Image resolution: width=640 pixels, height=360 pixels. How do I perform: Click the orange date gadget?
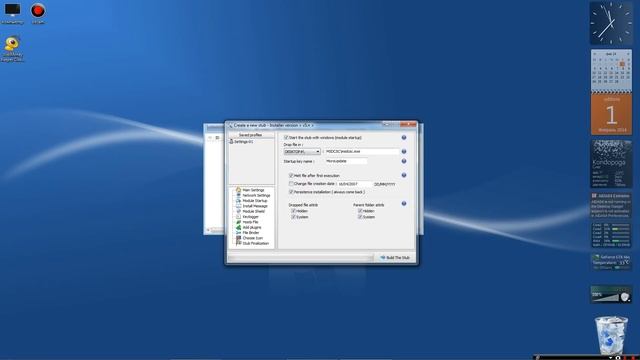(611, 115)
